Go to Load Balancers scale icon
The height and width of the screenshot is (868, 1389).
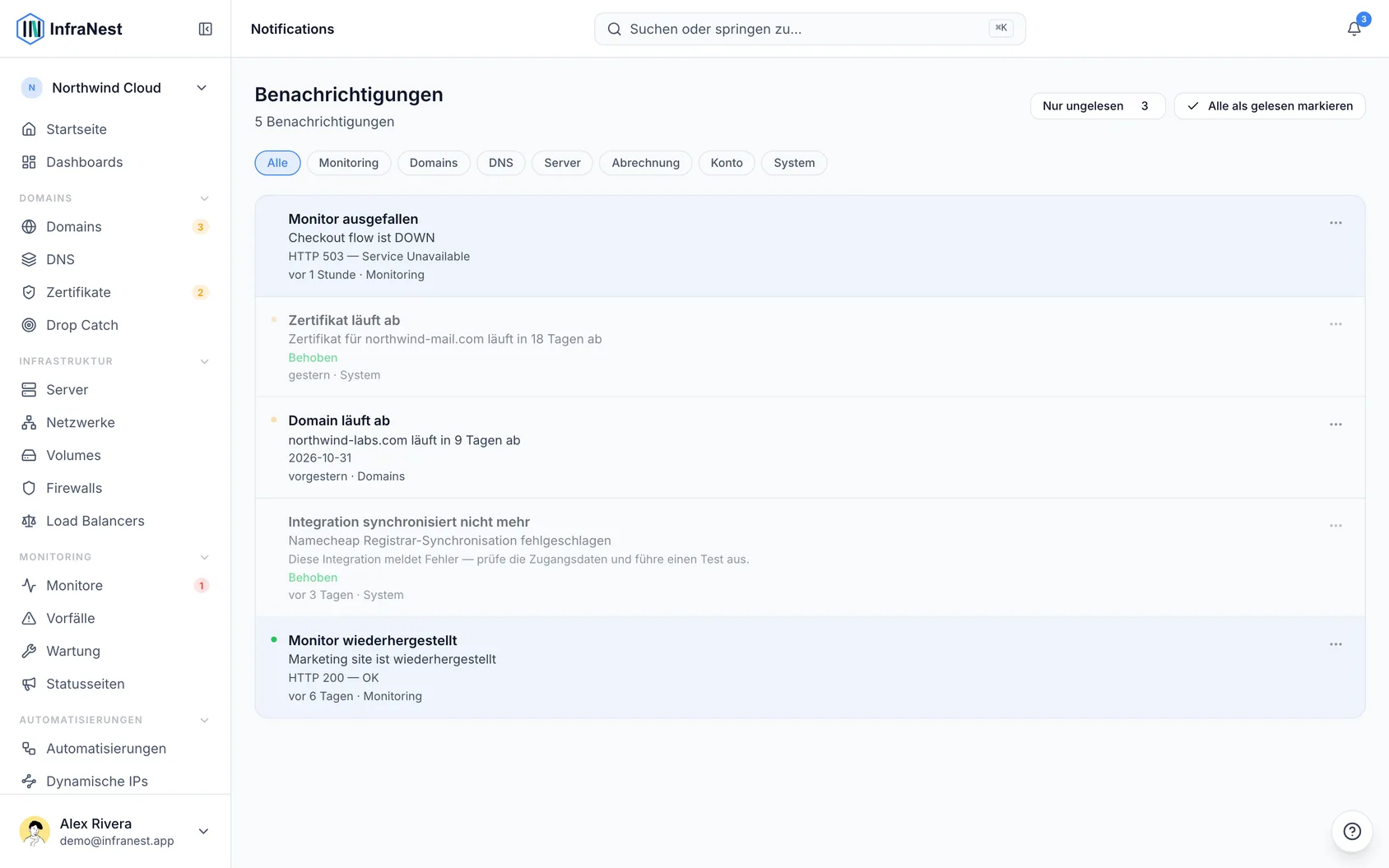(29, 521)
